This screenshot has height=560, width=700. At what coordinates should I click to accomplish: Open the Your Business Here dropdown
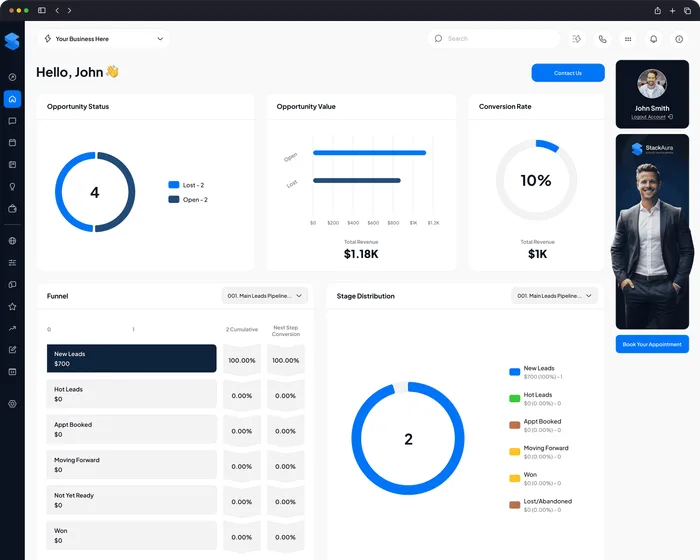click(x=104, y=39)
